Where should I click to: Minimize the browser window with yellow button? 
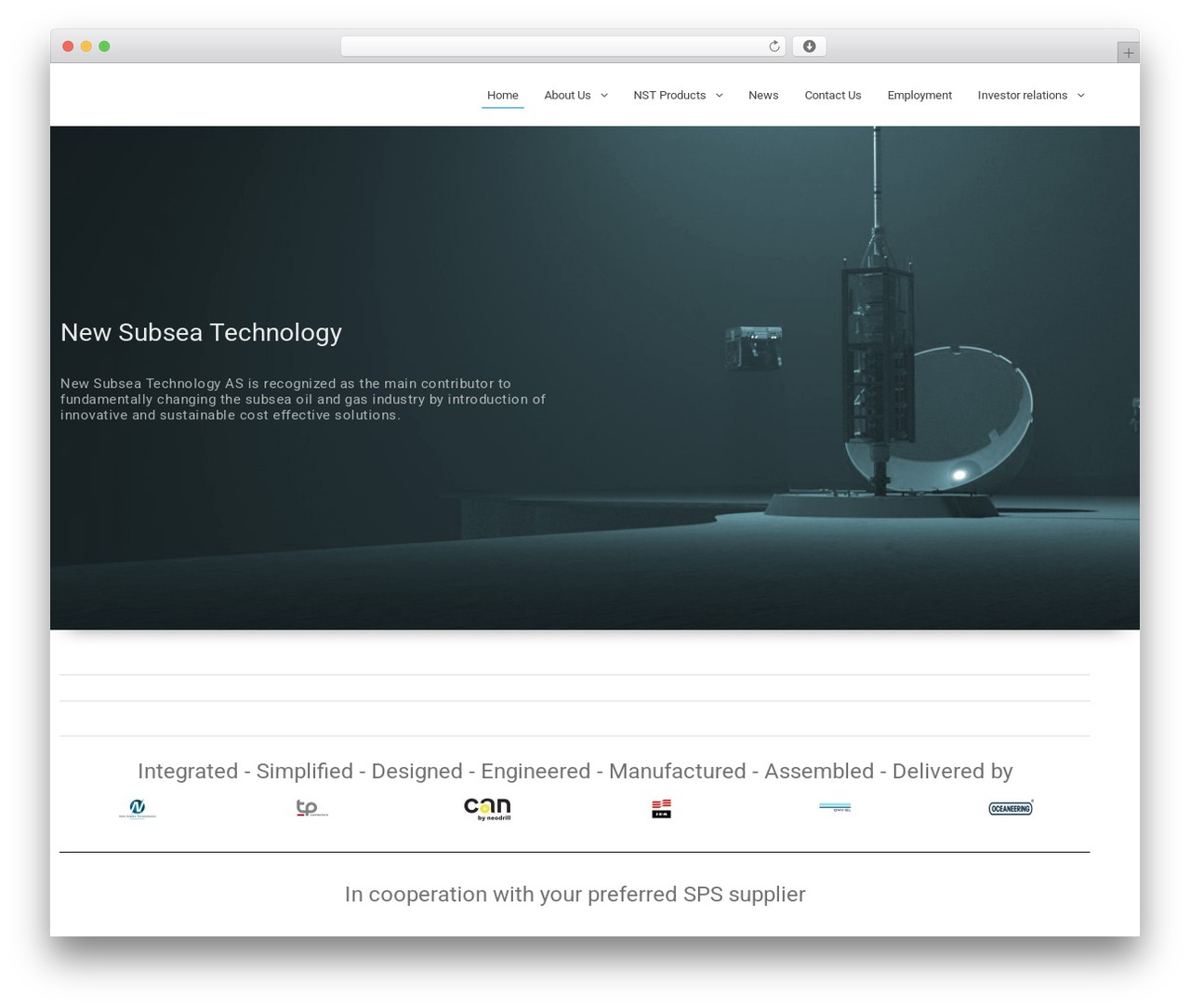click(86, 46)
